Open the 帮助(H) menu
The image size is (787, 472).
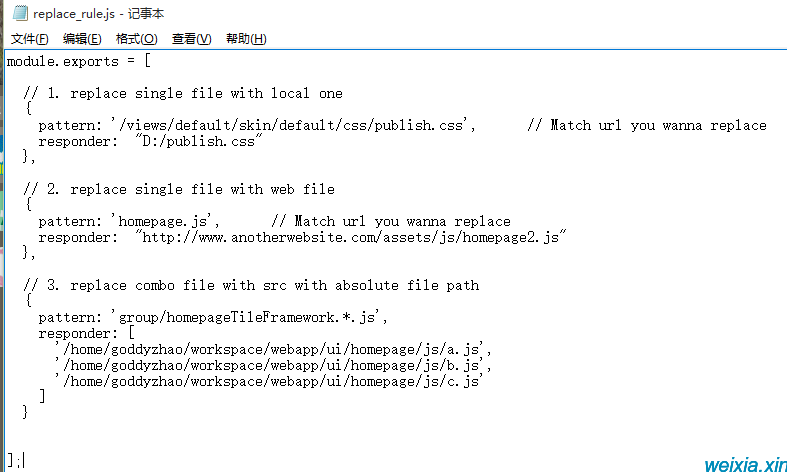pyautogui.click(x=246, y=39)
